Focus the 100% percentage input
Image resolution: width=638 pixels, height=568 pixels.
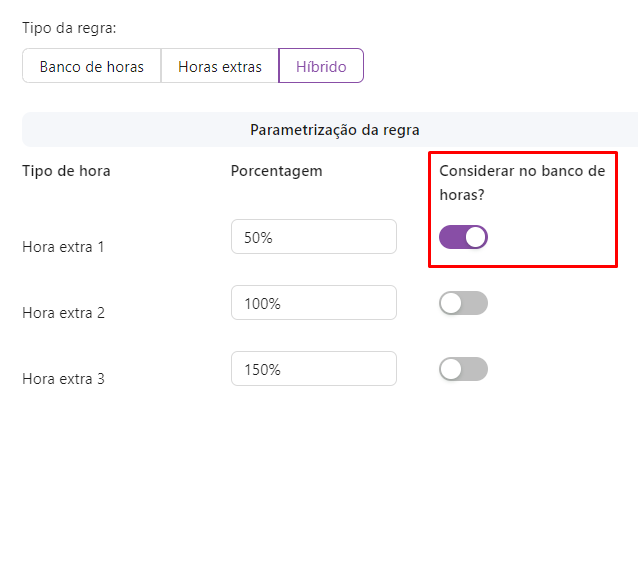[313, 303]
